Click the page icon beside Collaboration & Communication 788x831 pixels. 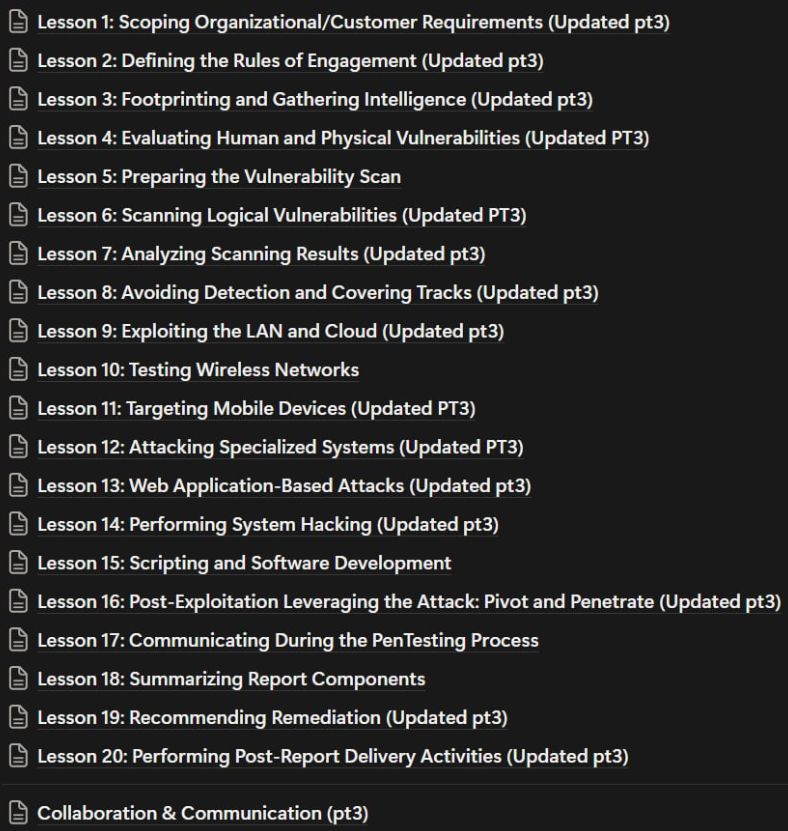[x=17, y=813]
